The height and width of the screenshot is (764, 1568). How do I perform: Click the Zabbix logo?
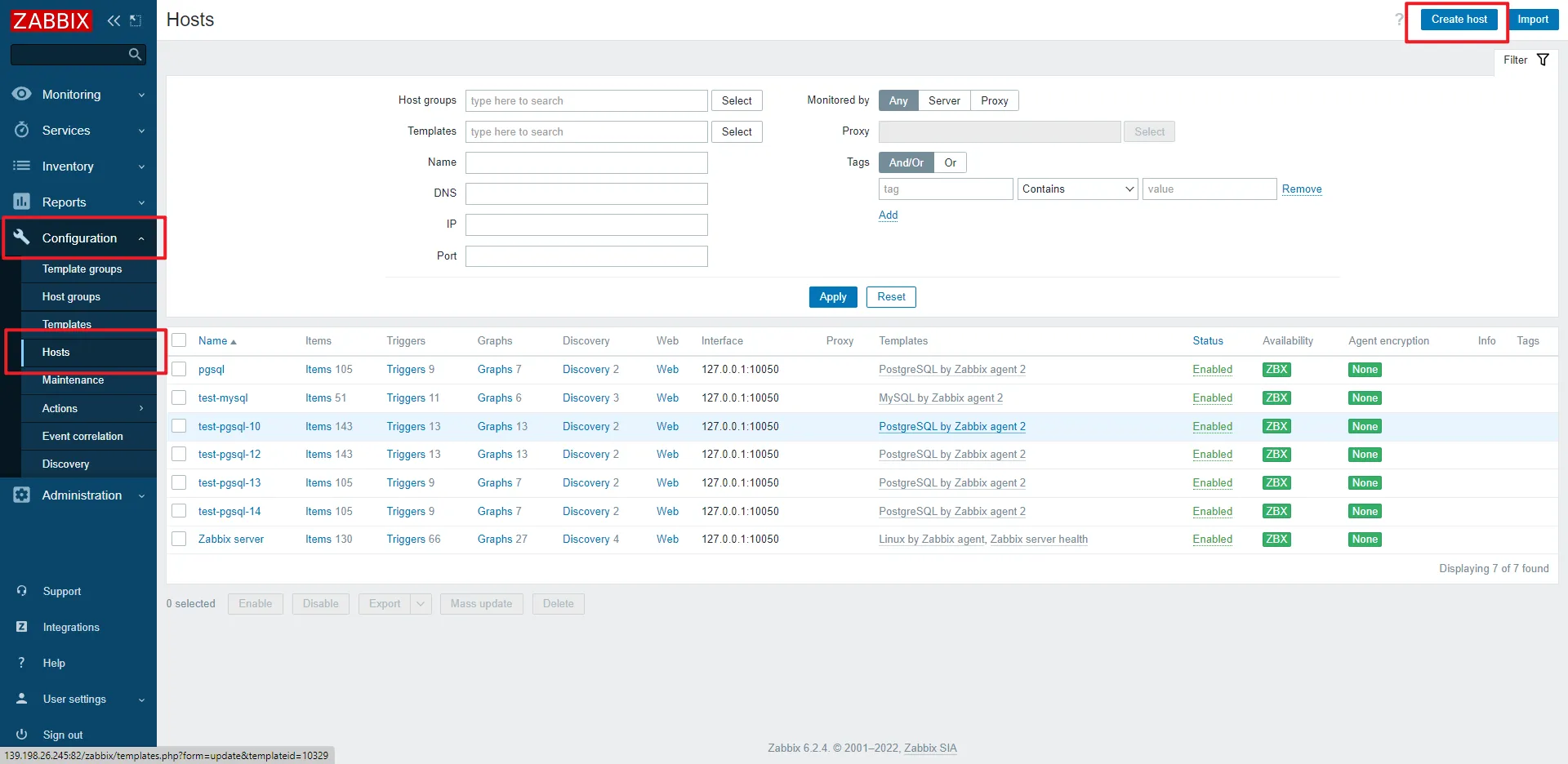pyautogui.click(x=51, y=20)
